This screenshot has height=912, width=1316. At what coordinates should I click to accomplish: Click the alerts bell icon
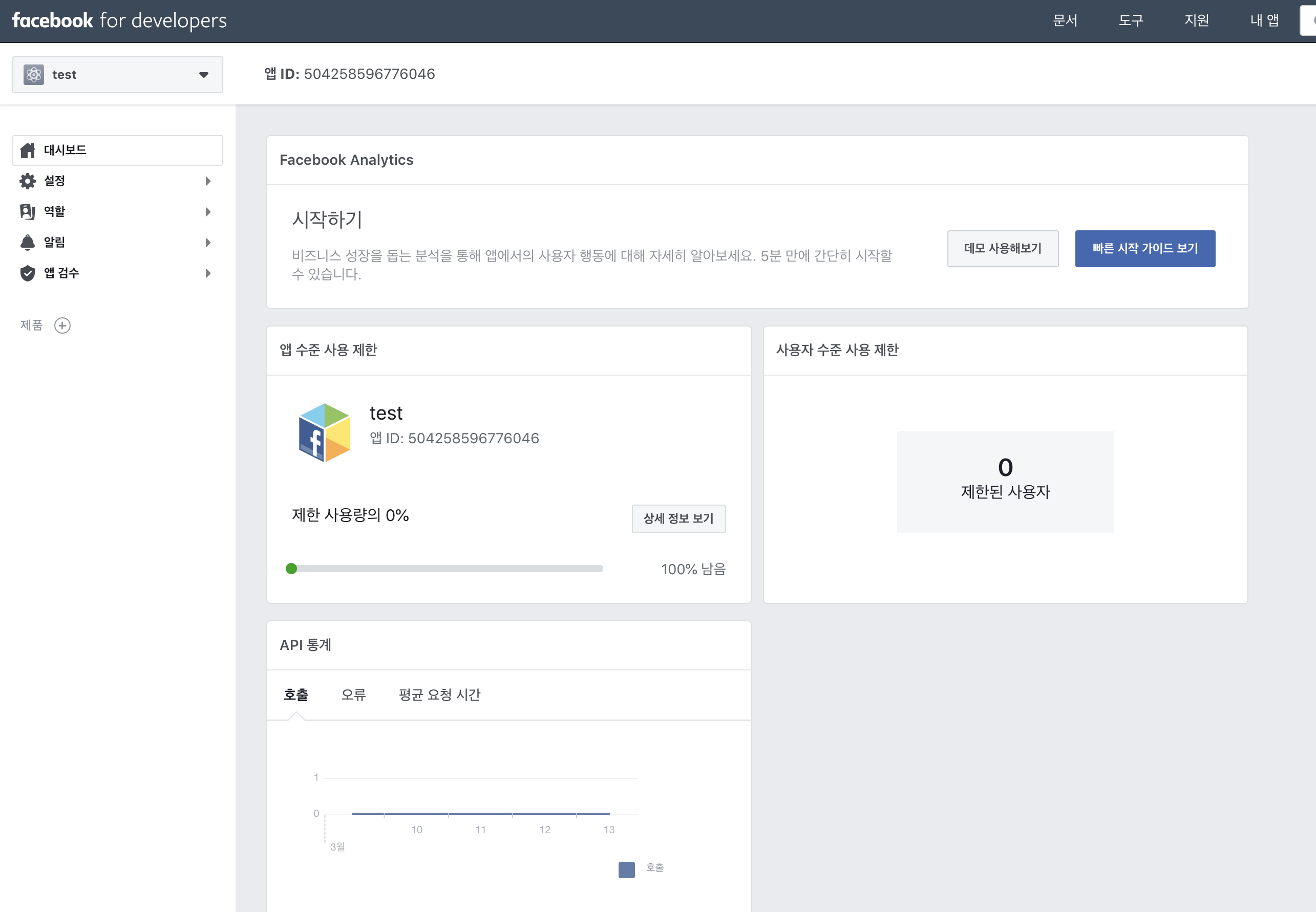[28, 242]
